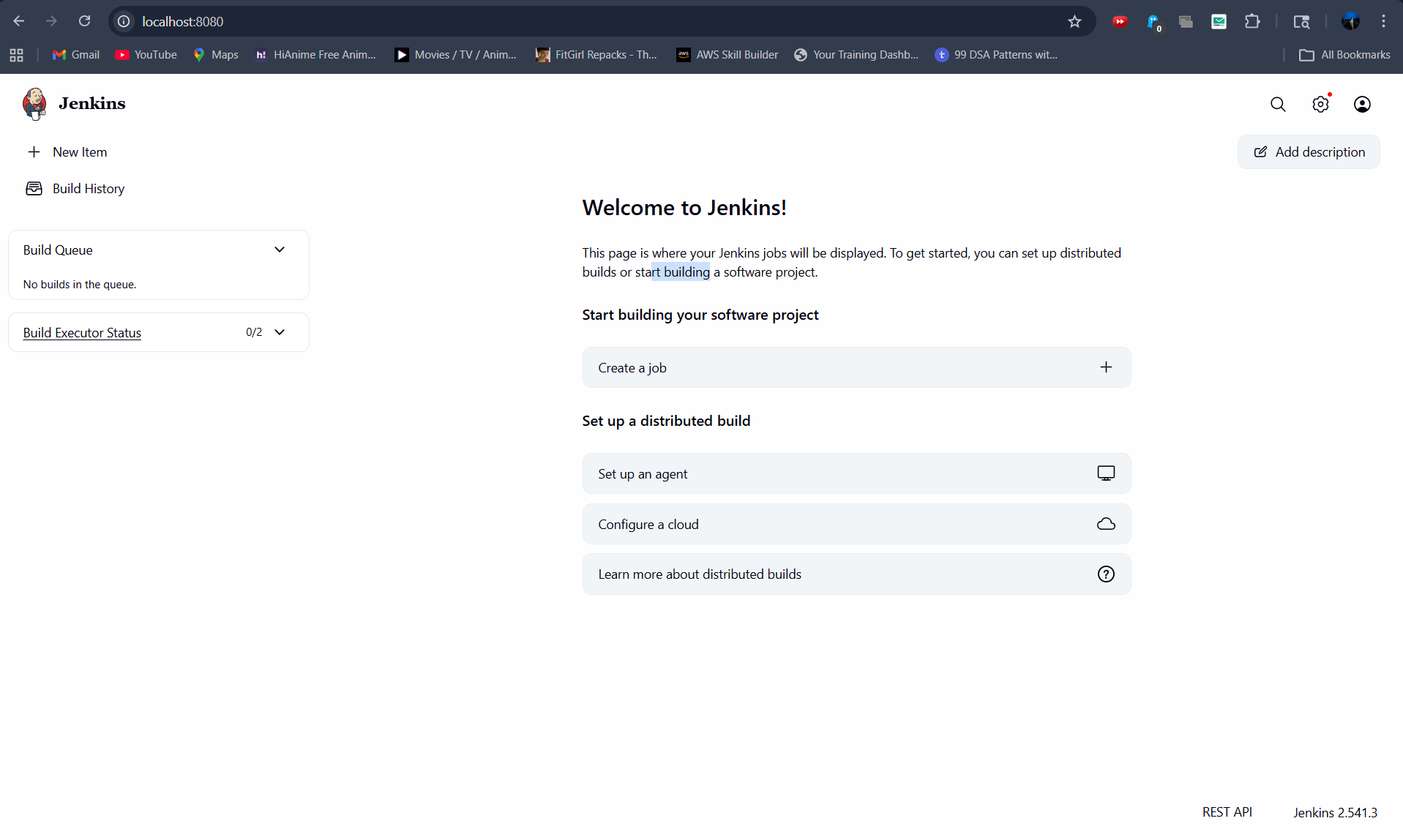The height and width of the screenshot is (840, 1403).
Task: Collapse the Build Queue panel chevron
Action: point(280,250)
